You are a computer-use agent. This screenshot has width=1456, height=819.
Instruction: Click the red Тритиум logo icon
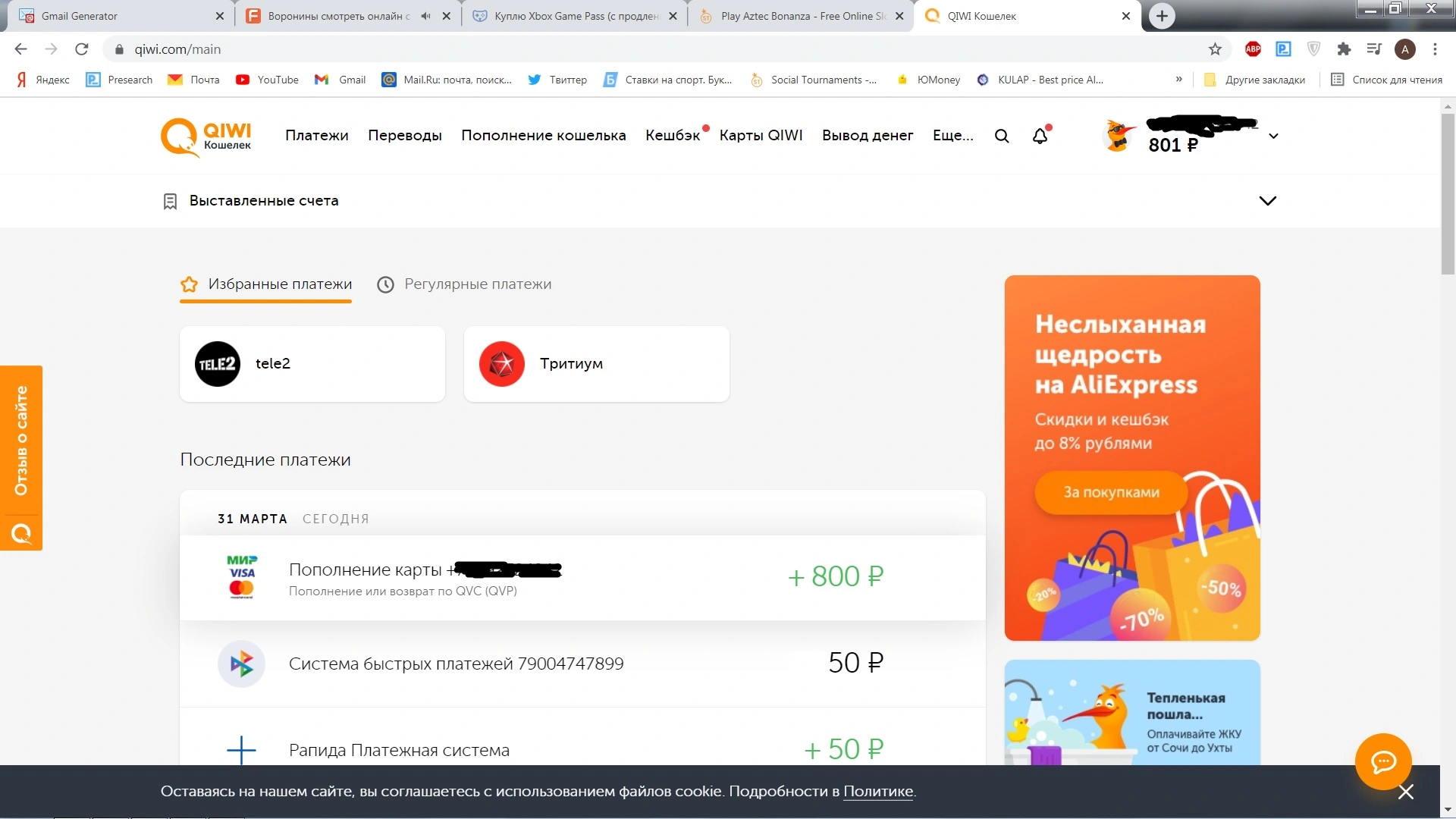click(x=502, y=364)
